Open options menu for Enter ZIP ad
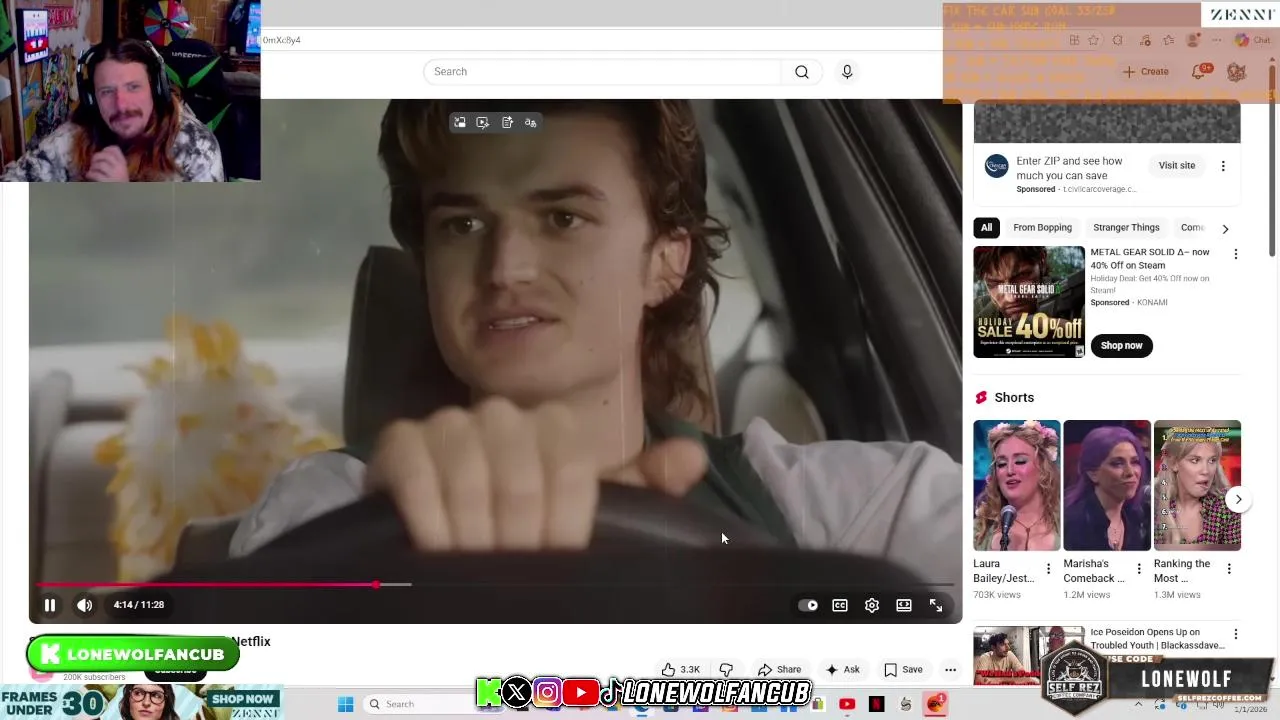The width and height of the screenshot is (1280, 720). pyautogui.click(x=1223, y=166)
